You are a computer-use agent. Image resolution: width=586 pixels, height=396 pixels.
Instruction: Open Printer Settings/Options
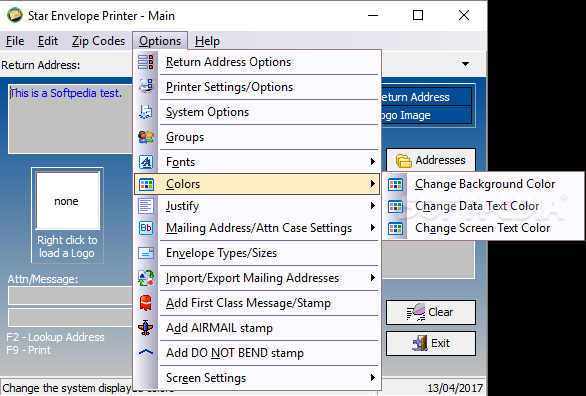tap(257, 87)
